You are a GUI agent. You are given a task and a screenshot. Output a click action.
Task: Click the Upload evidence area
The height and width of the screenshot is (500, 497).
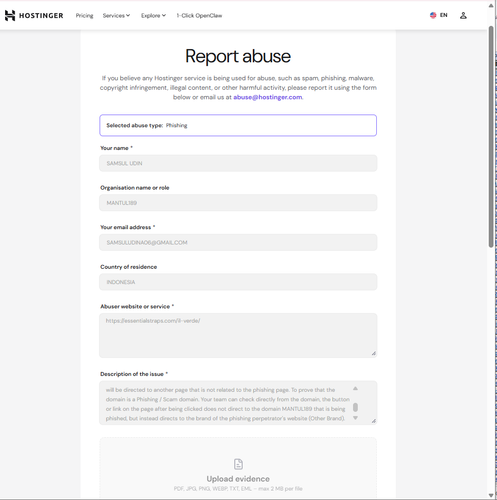coord(238,468)
